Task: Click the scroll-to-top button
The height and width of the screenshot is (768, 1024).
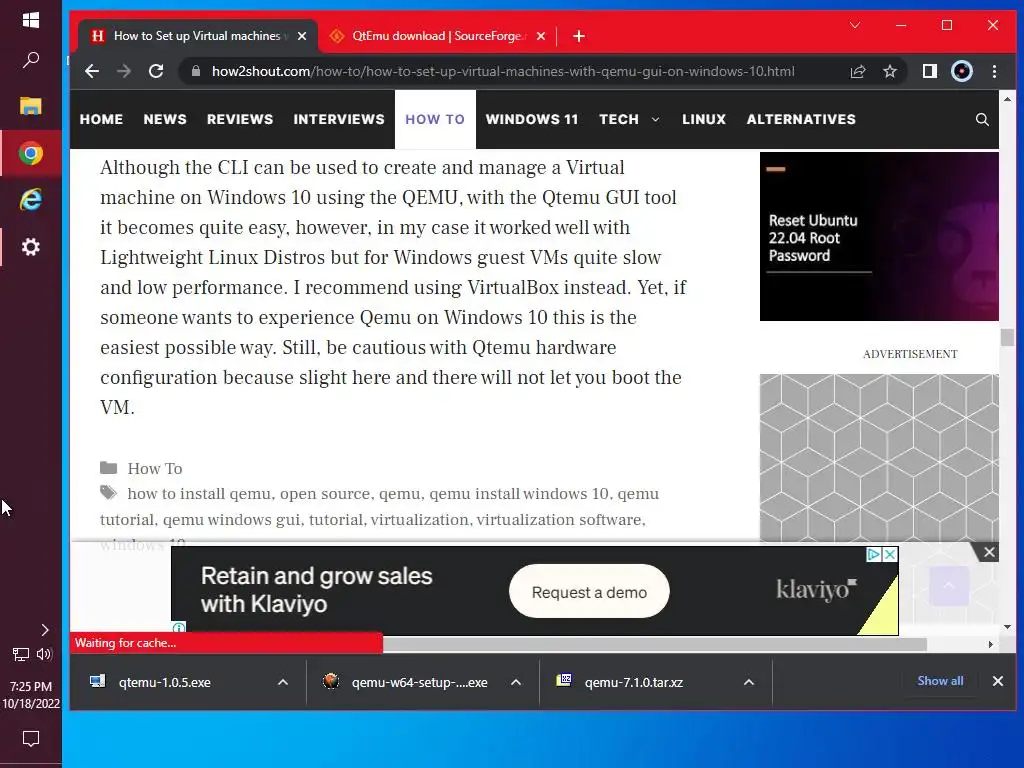Action: tap(949, 585)
